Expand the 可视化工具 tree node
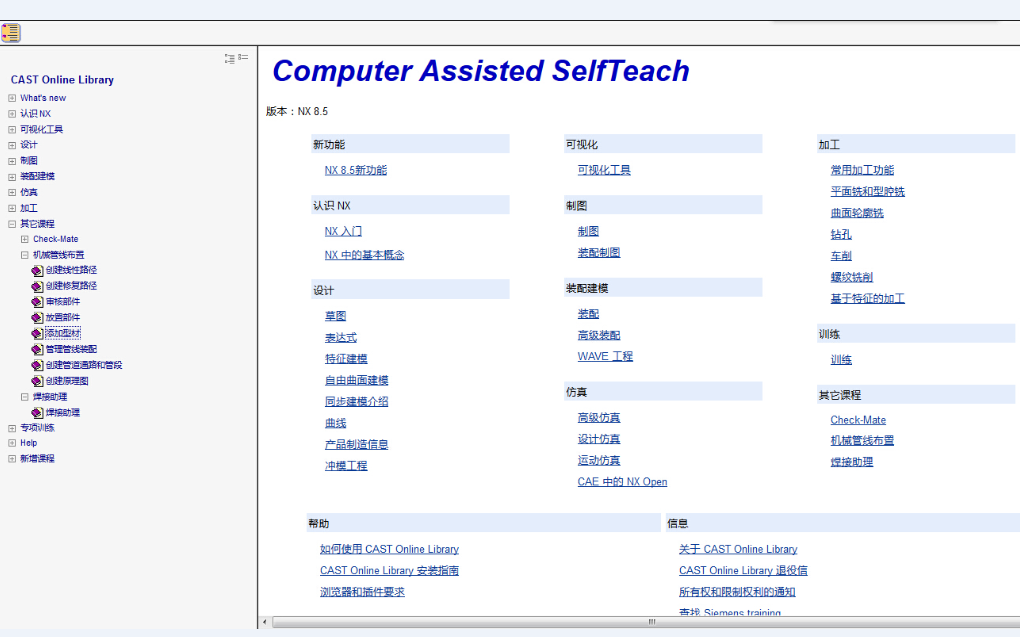Viewport: 1020px width, 637px height. [x=12, y=129]
